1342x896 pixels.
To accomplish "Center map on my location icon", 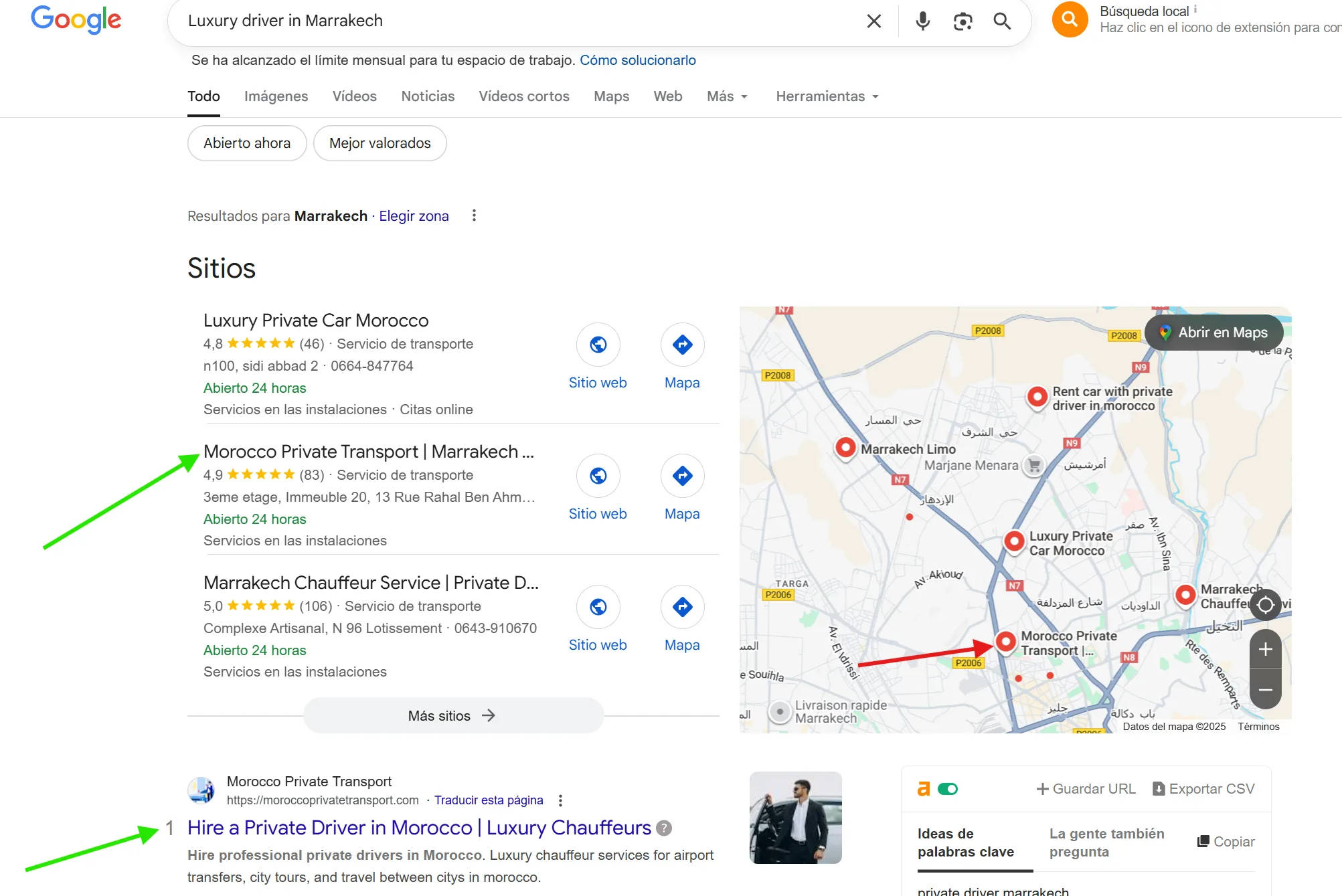I will click(1265, 605).
